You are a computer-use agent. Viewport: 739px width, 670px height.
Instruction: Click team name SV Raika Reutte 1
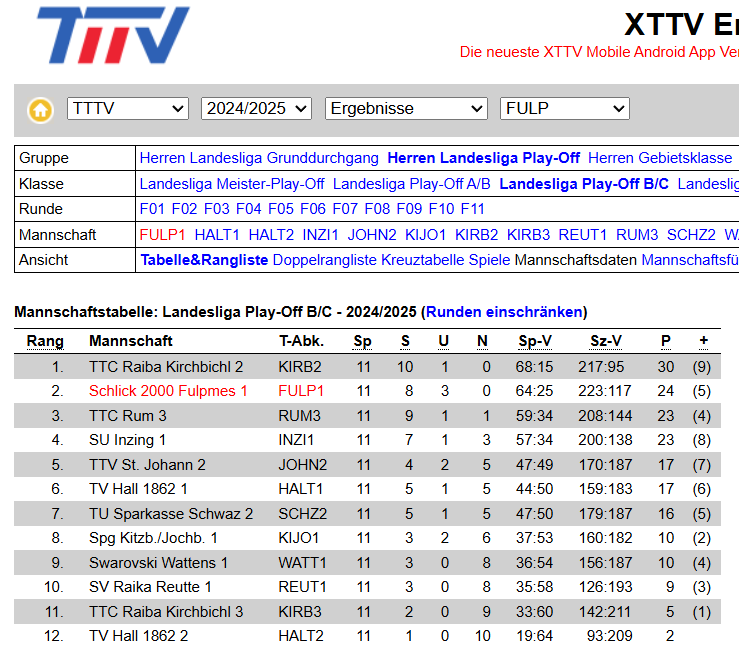150,587
